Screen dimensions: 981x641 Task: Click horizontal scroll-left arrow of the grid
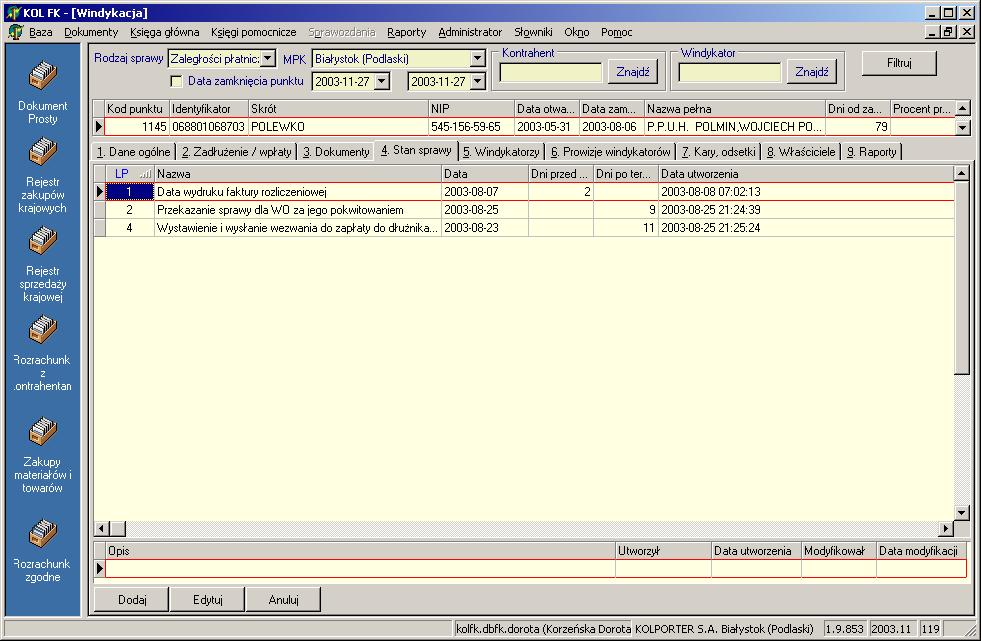click(102, 528)
